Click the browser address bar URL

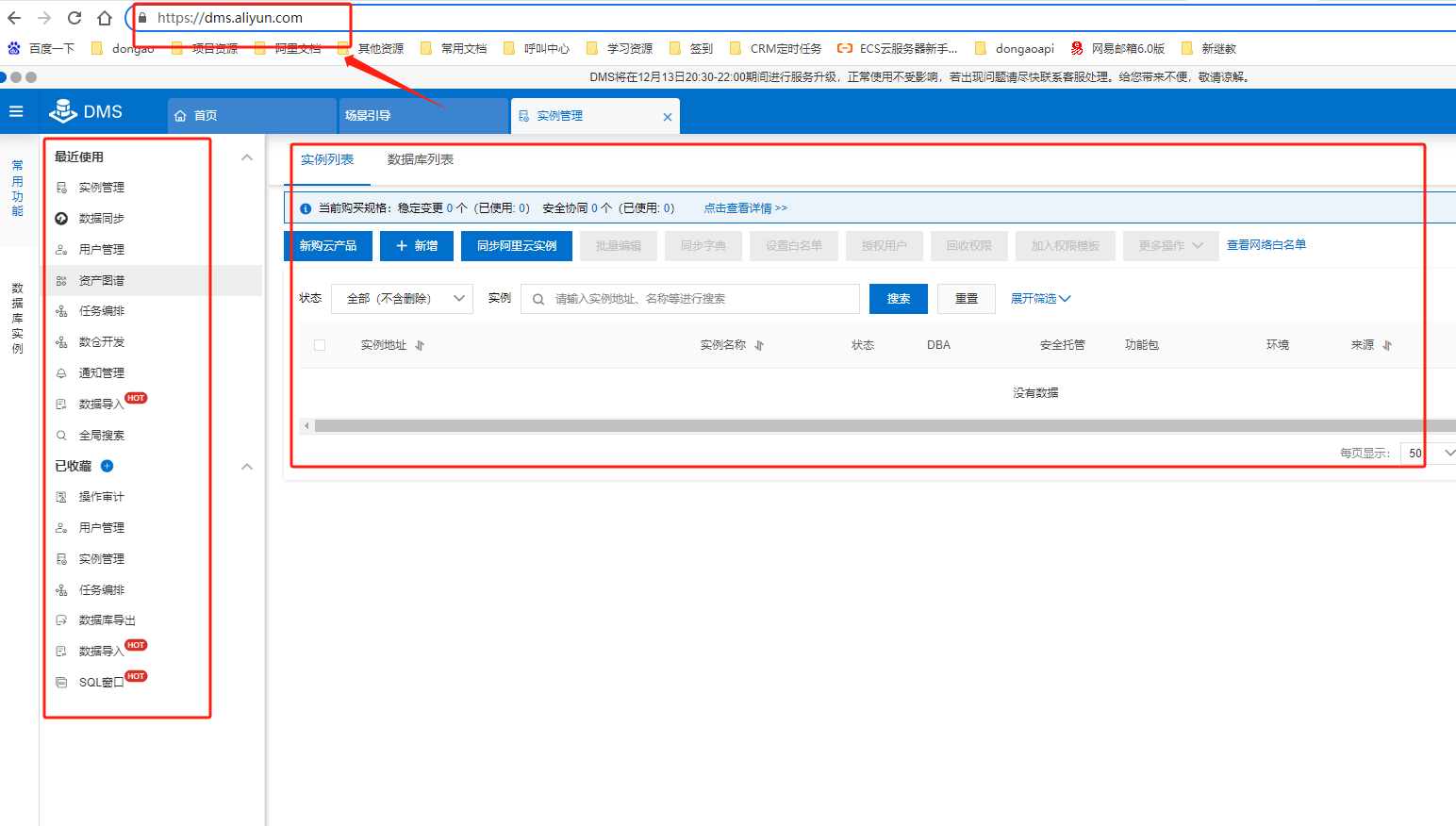tap(230, 18)
